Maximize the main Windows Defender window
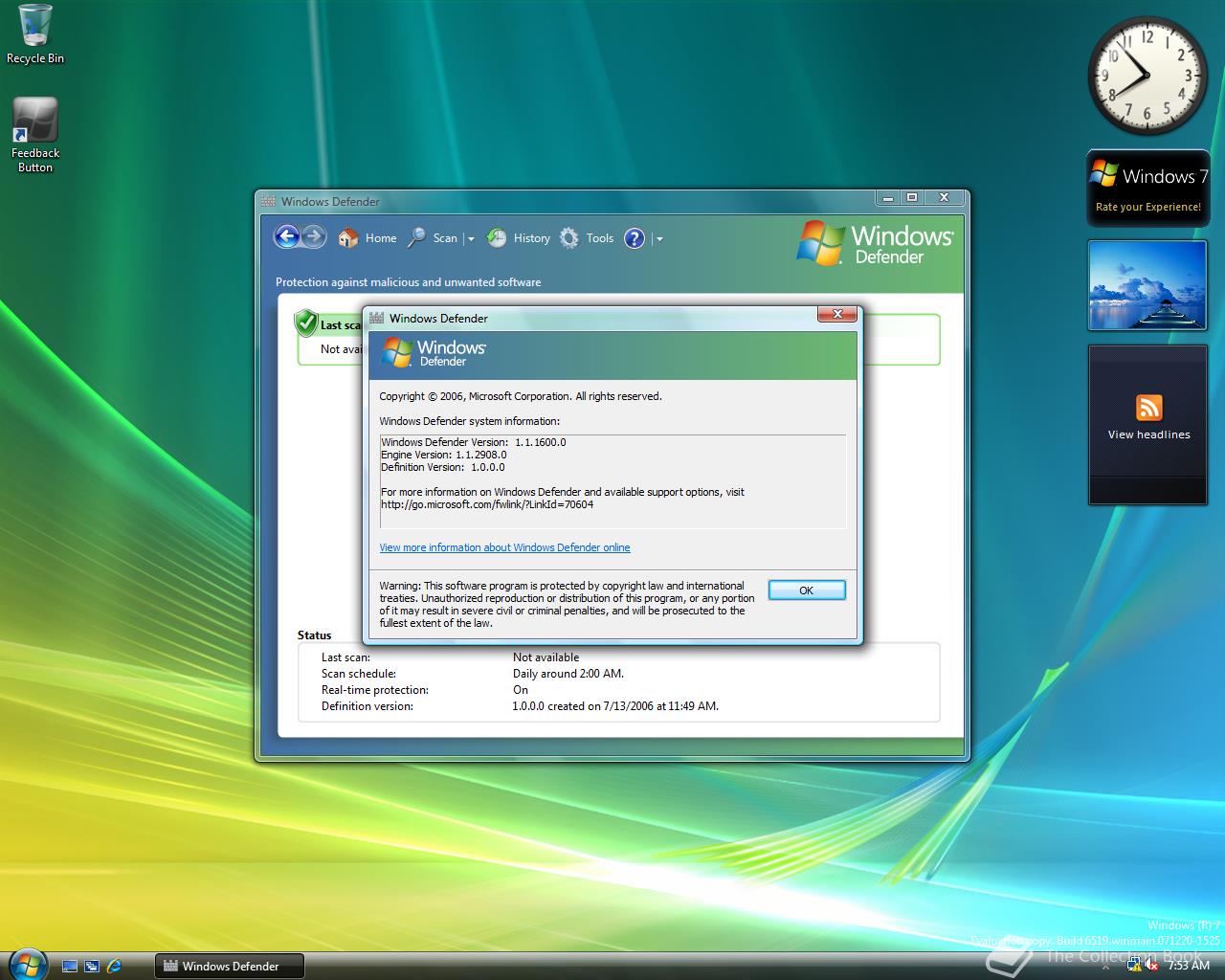The image size is (1225, 980). point(912,197)
